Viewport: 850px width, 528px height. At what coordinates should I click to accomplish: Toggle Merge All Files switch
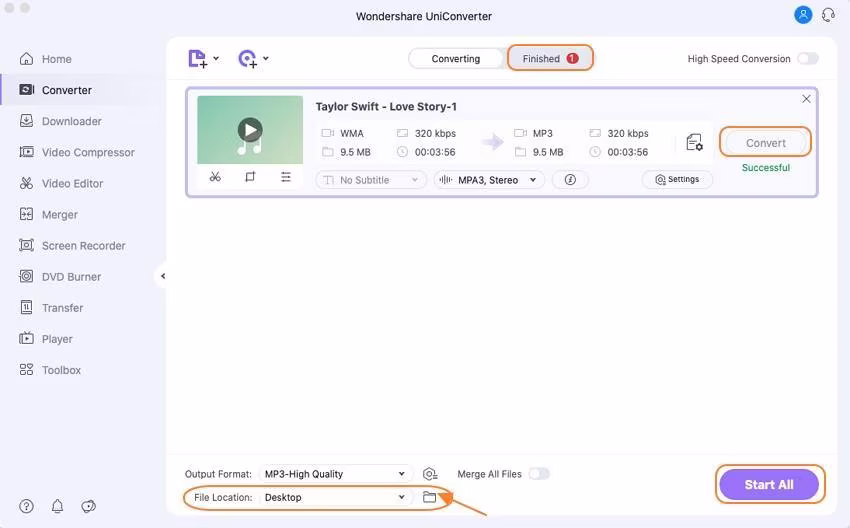(539, 474)
